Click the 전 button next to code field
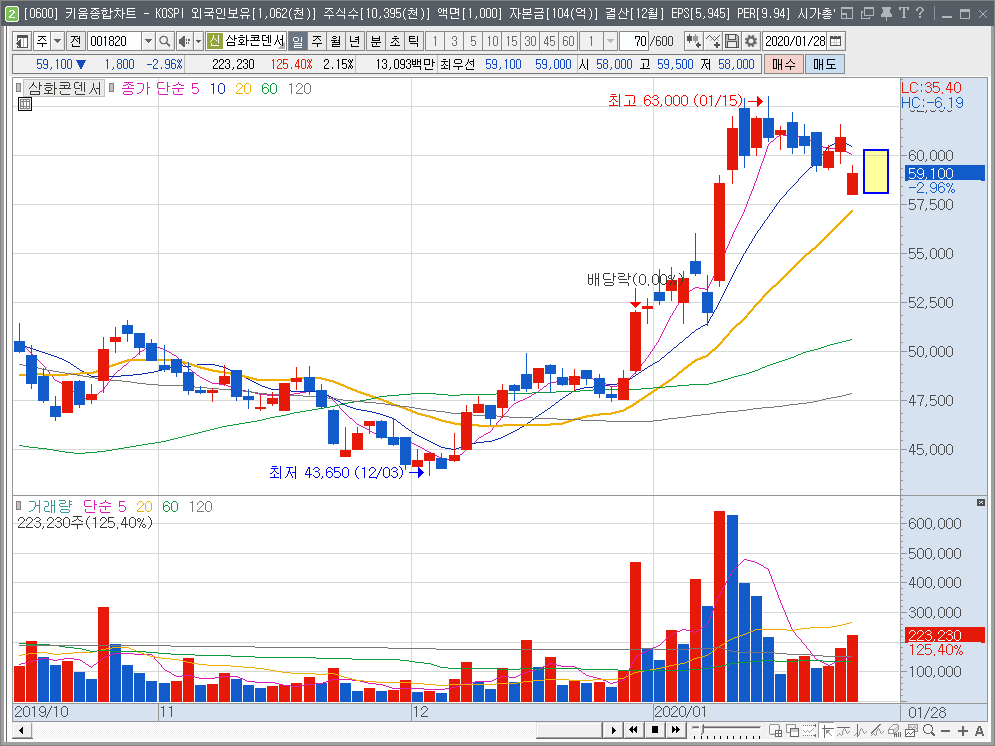 [76, 41]
